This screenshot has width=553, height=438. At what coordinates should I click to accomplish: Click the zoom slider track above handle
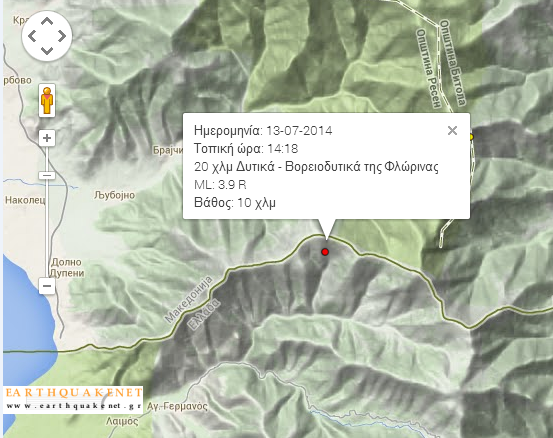tap(47, 159)
